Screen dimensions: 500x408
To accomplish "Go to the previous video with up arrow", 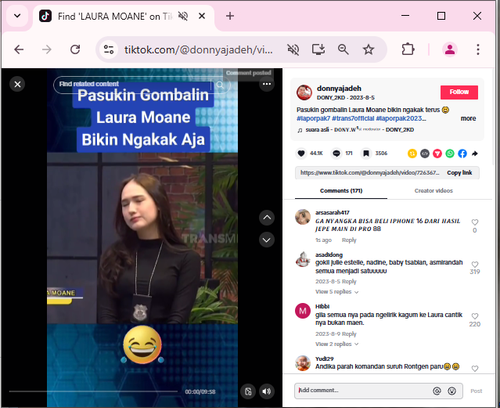I will click(x=267, y=218).
